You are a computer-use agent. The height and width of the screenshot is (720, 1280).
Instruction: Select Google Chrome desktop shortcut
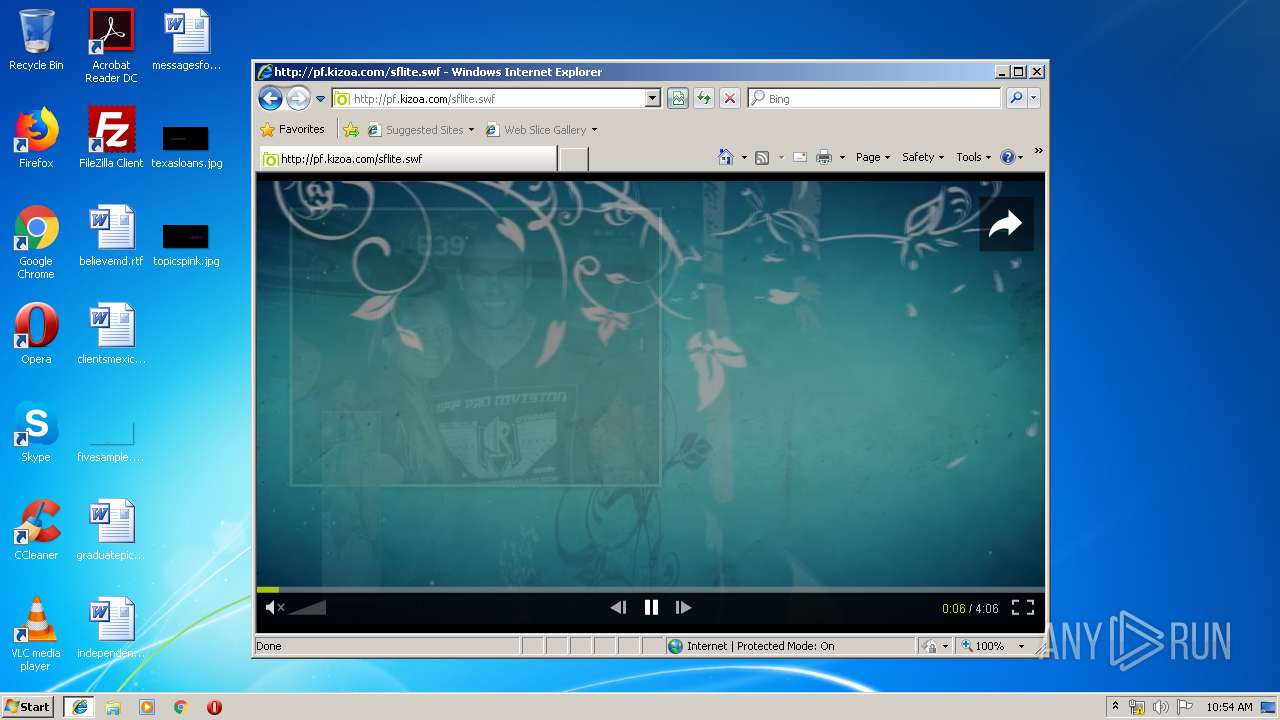point(36,242)
